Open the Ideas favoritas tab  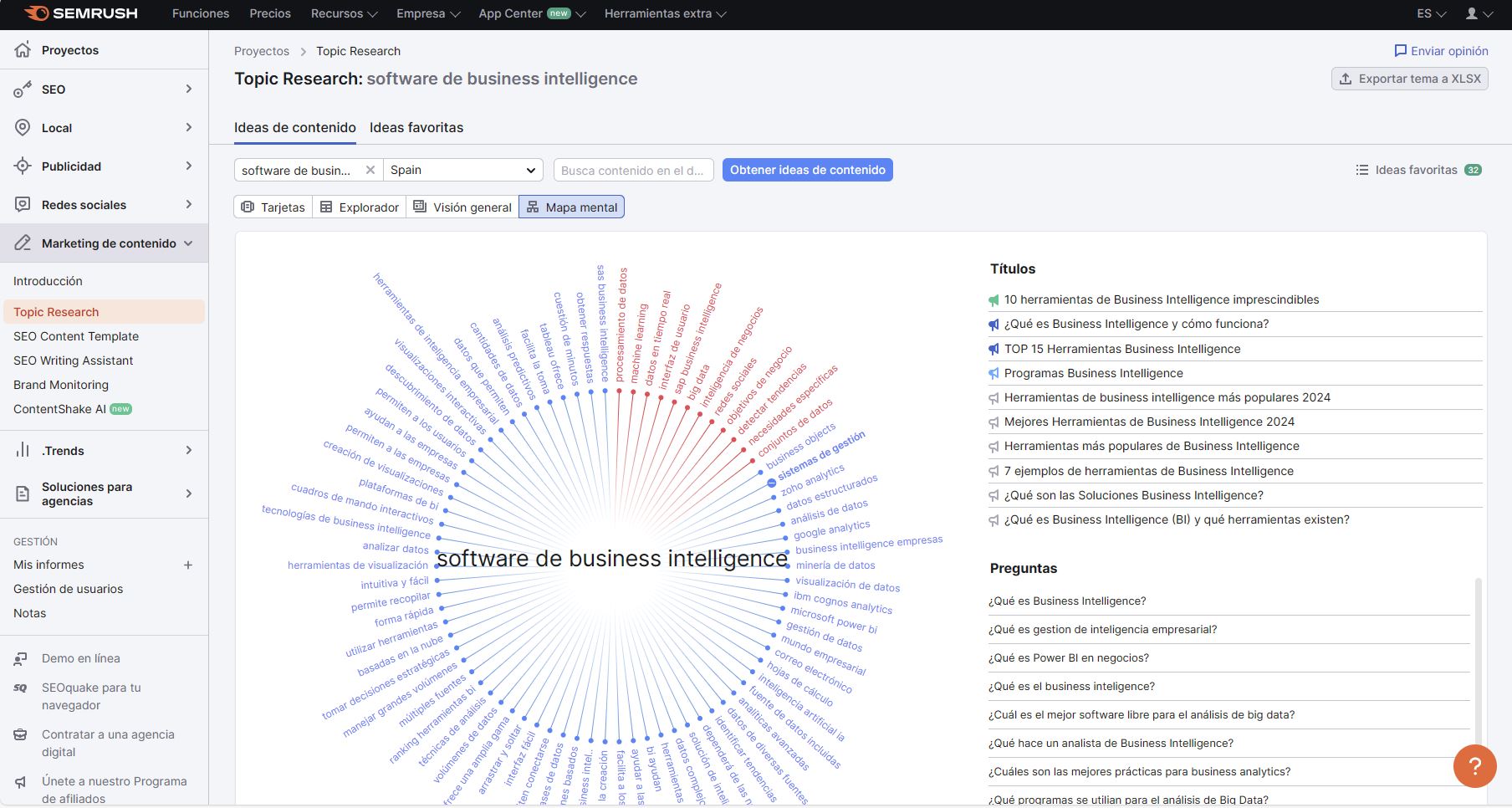[x=416, y=128]
